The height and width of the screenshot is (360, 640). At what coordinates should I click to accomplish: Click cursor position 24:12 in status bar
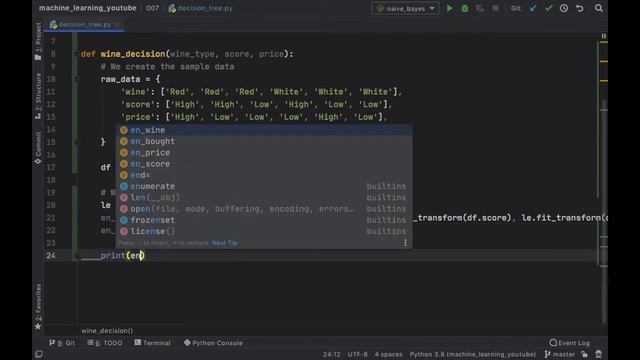tap(331, 354)
